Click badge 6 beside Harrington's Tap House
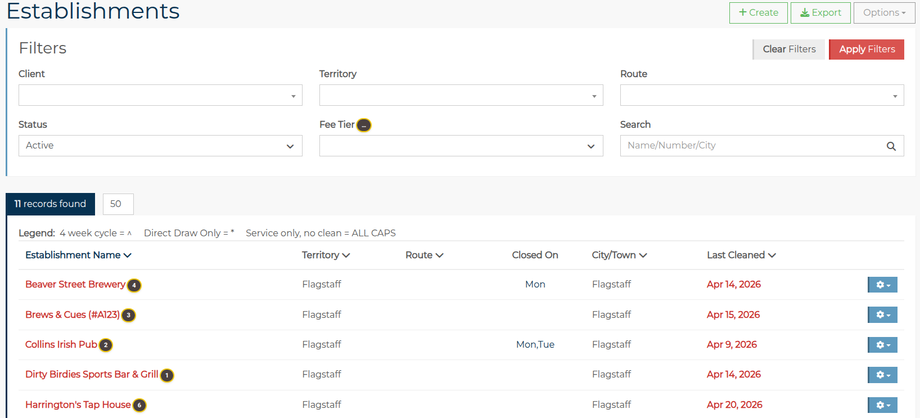This screenshot has height=418, width=920. click(139, 405)
